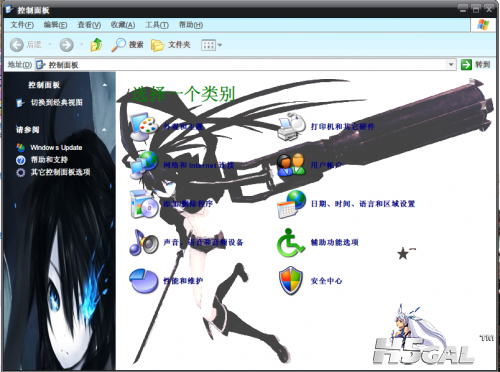The image size is (500, 372).
Task: Click the Search magnifier button
Action: [127, 45]
